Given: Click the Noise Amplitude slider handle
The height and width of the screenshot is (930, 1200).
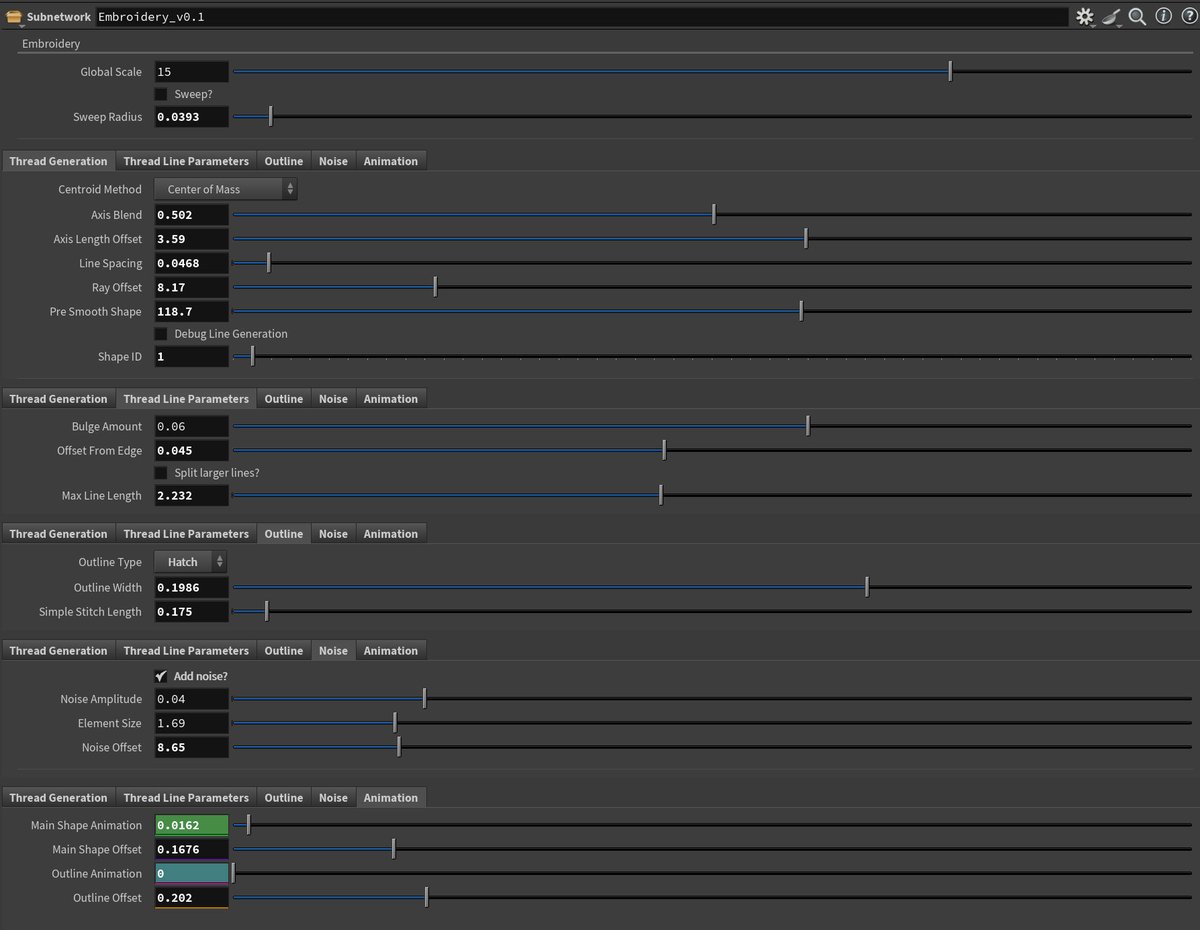Looking at the screenshot, I should point(425,699).
